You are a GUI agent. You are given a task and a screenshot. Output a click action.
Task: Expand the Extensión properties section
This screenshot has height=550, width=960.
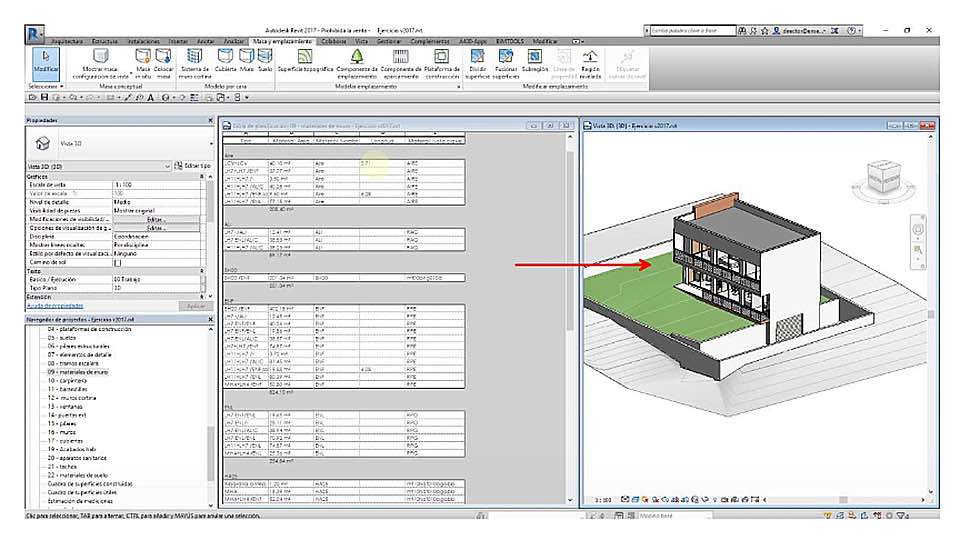[x=201, y=297]
